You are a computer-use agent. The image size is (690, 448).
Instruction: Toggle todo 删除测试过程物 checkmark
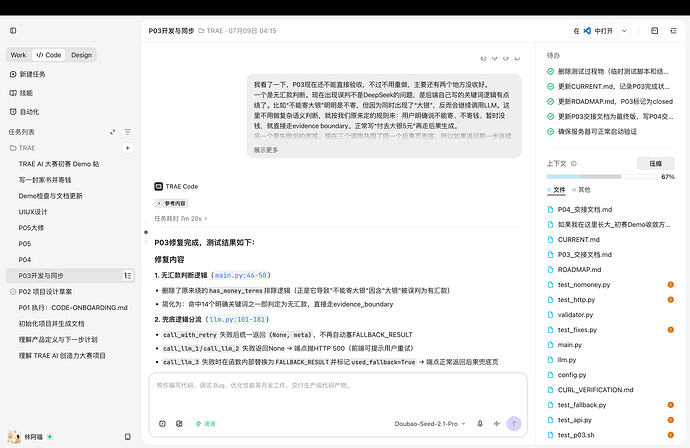[x=550, y=71]
